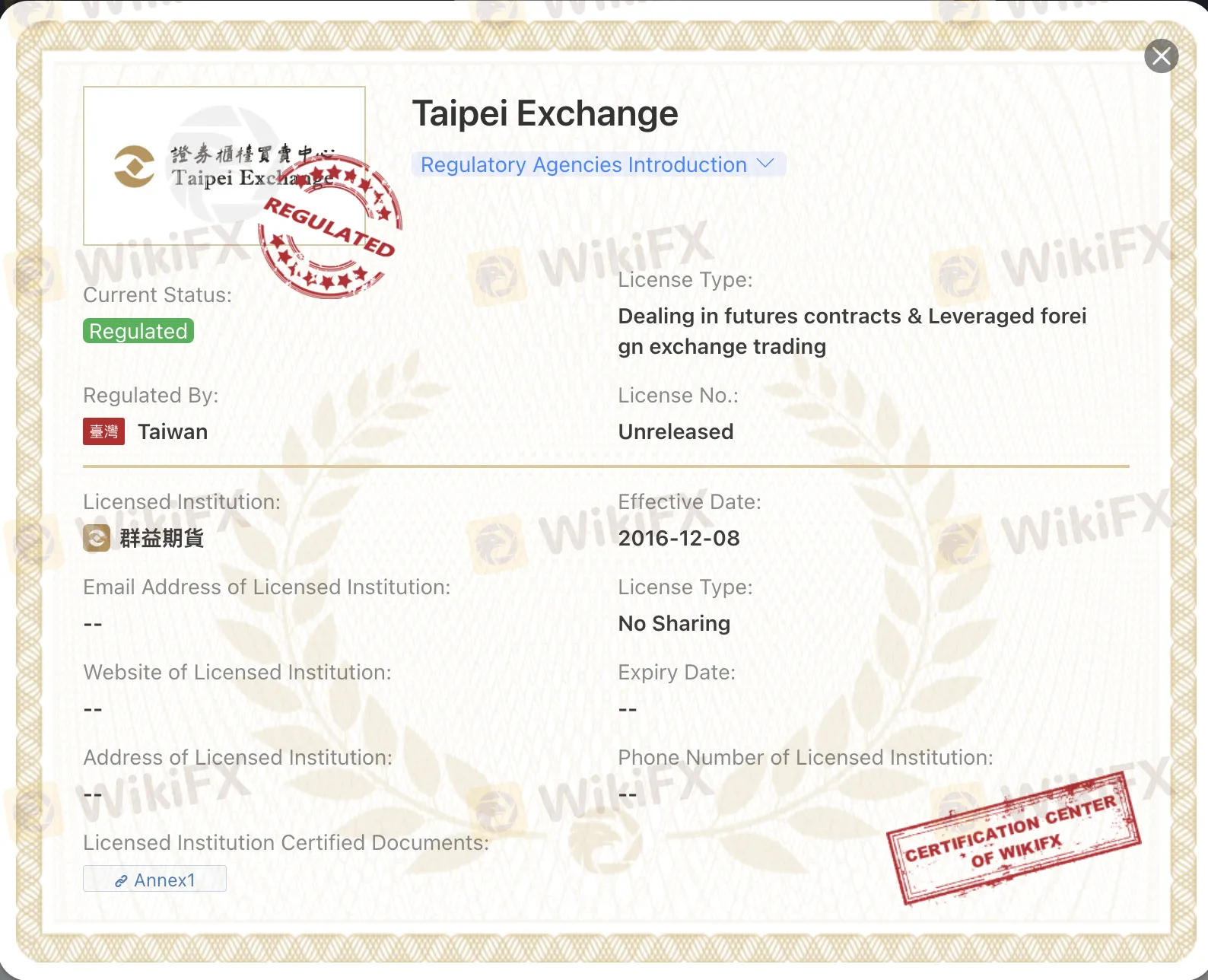This screenshot has height=980, width=1208.
Task: Select the Taipei Exchange heading
Action: click(545, 113)
